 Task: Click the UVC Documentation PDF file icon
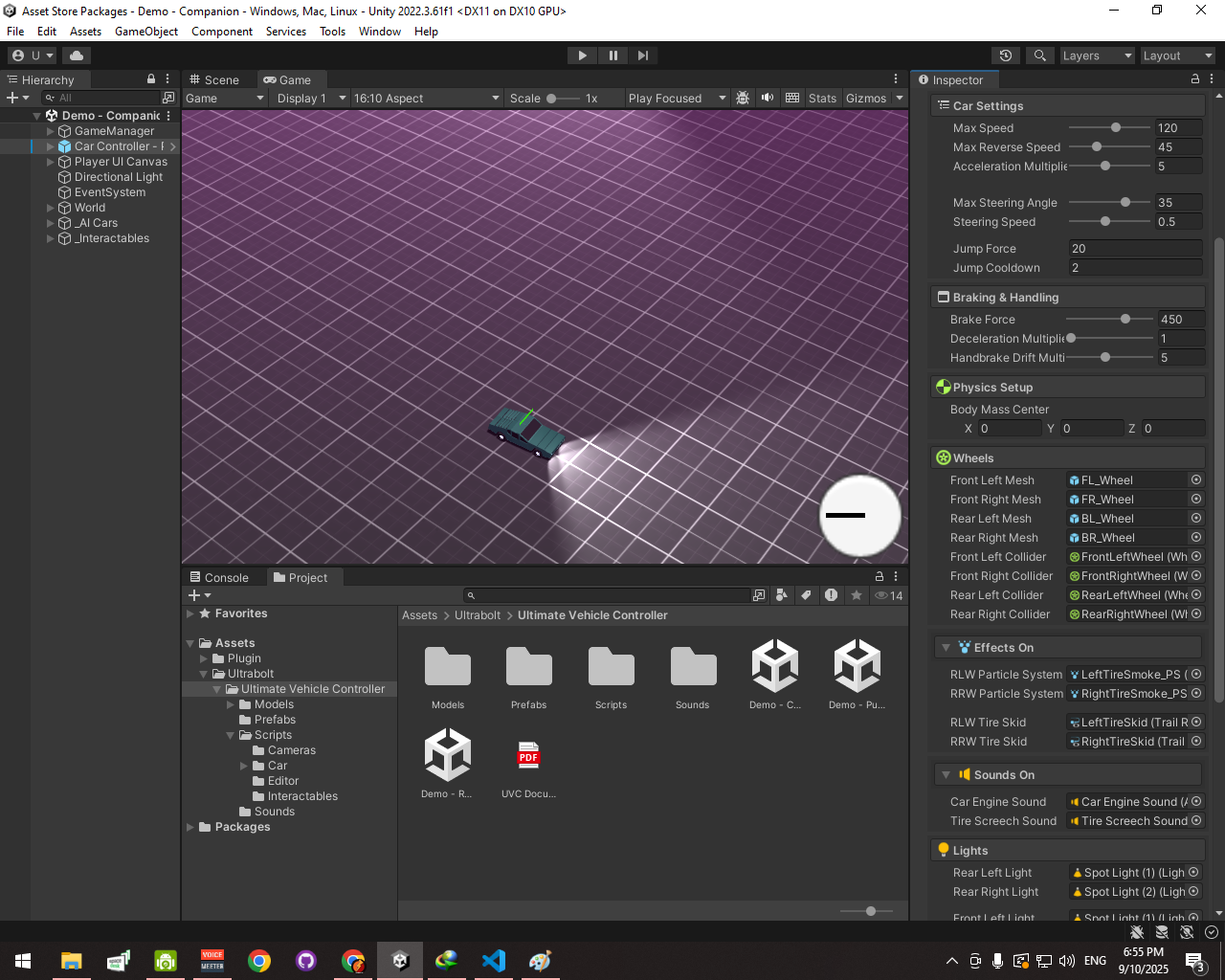528,756
